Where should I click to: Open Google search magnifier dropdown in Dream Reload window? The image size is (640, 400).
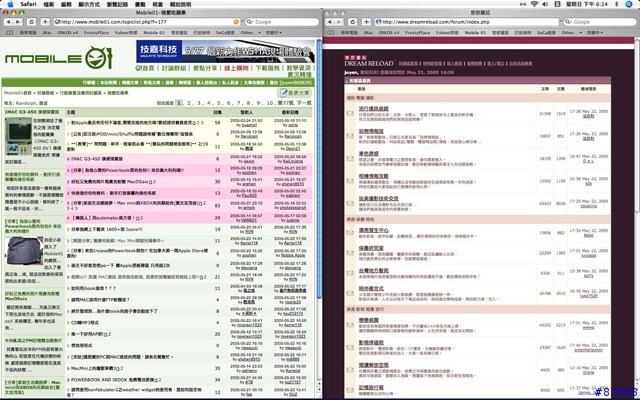(568, 22)
